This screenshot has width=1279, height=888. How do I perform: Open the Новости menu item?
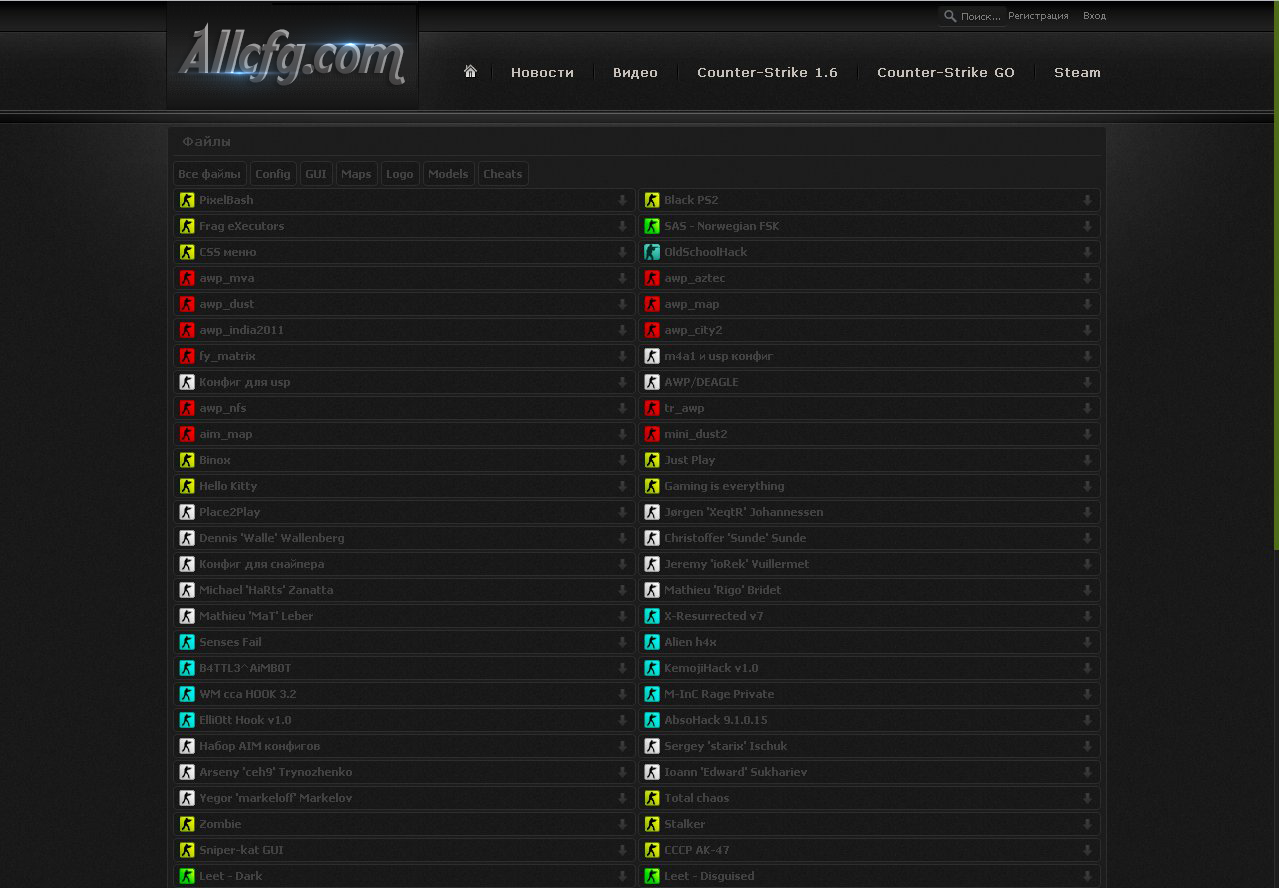tap(542, 72)
